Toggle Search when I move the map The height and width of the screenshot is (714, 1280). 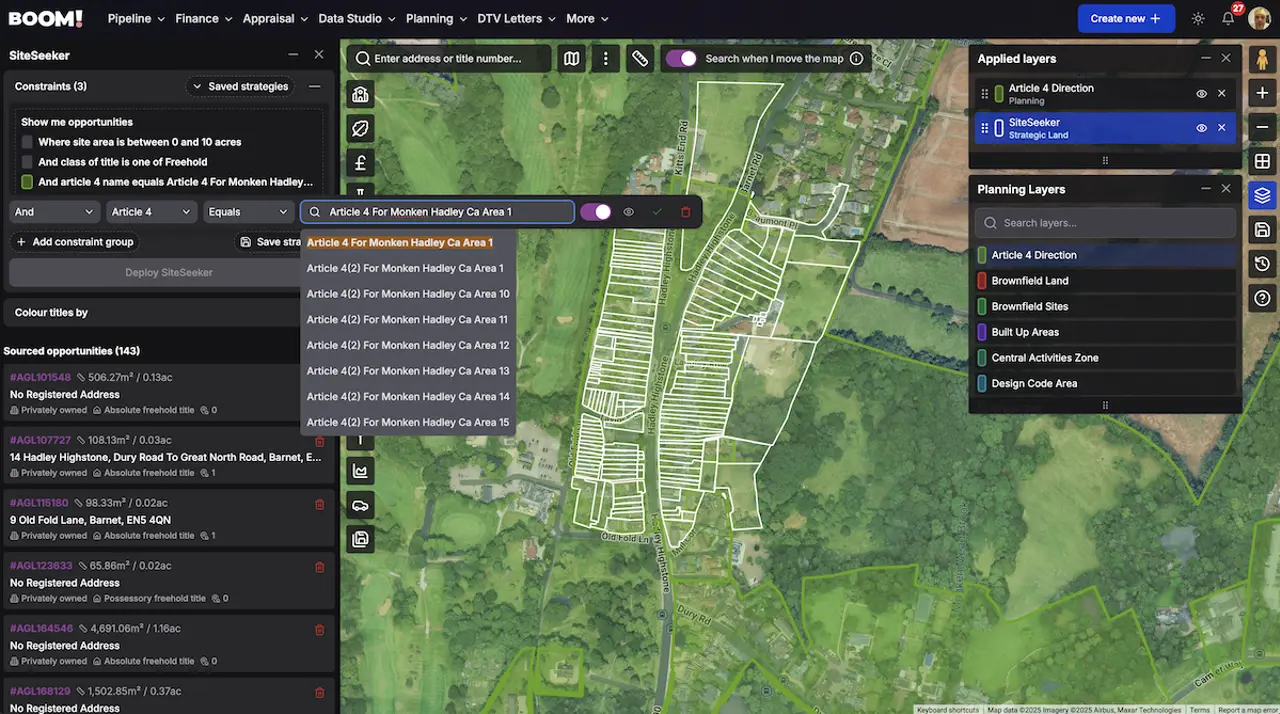click(681, 59)
